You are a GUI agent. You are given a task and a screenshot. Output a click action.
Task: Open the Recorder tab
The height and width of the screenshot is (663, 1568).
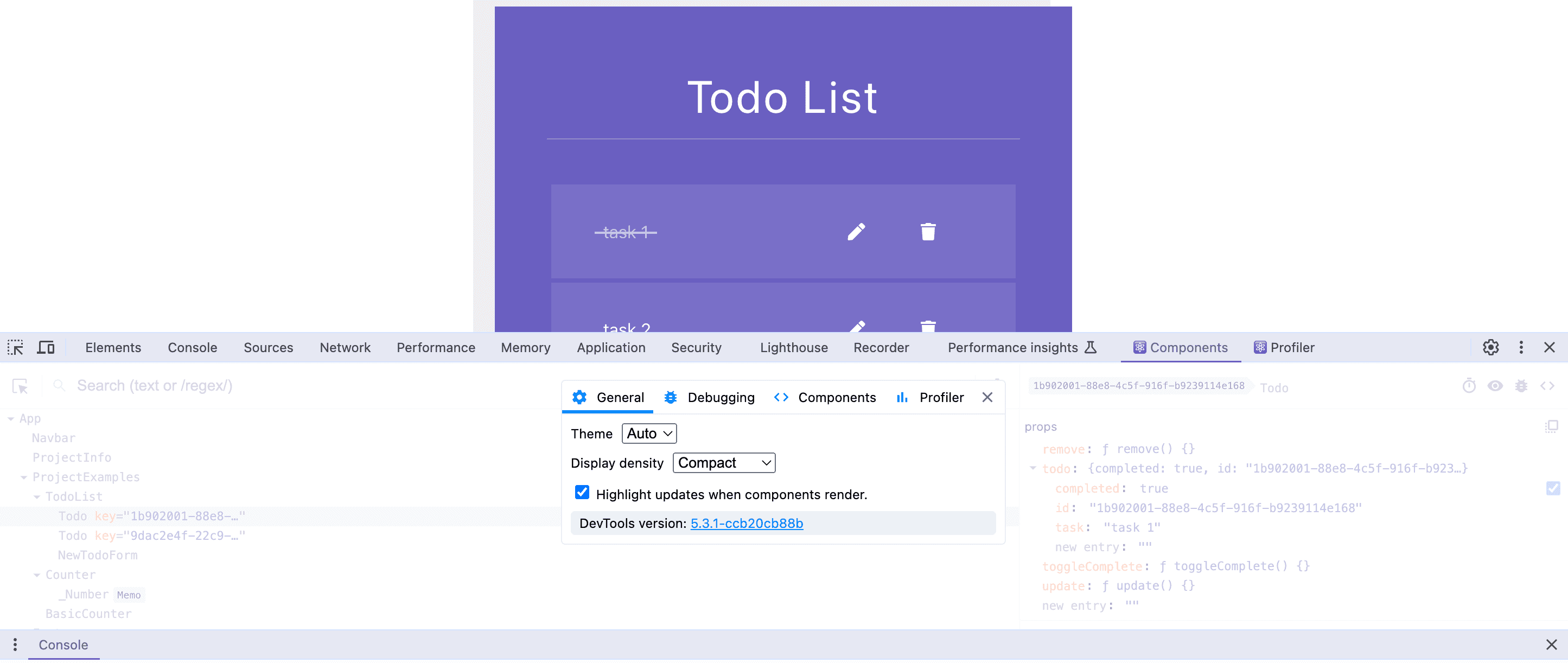[x=881, y=348]
